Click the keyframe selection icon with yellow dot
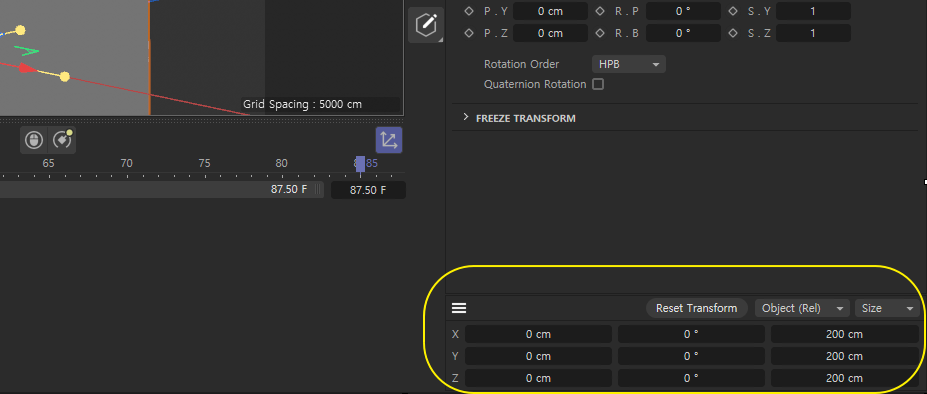 [62, 140]
